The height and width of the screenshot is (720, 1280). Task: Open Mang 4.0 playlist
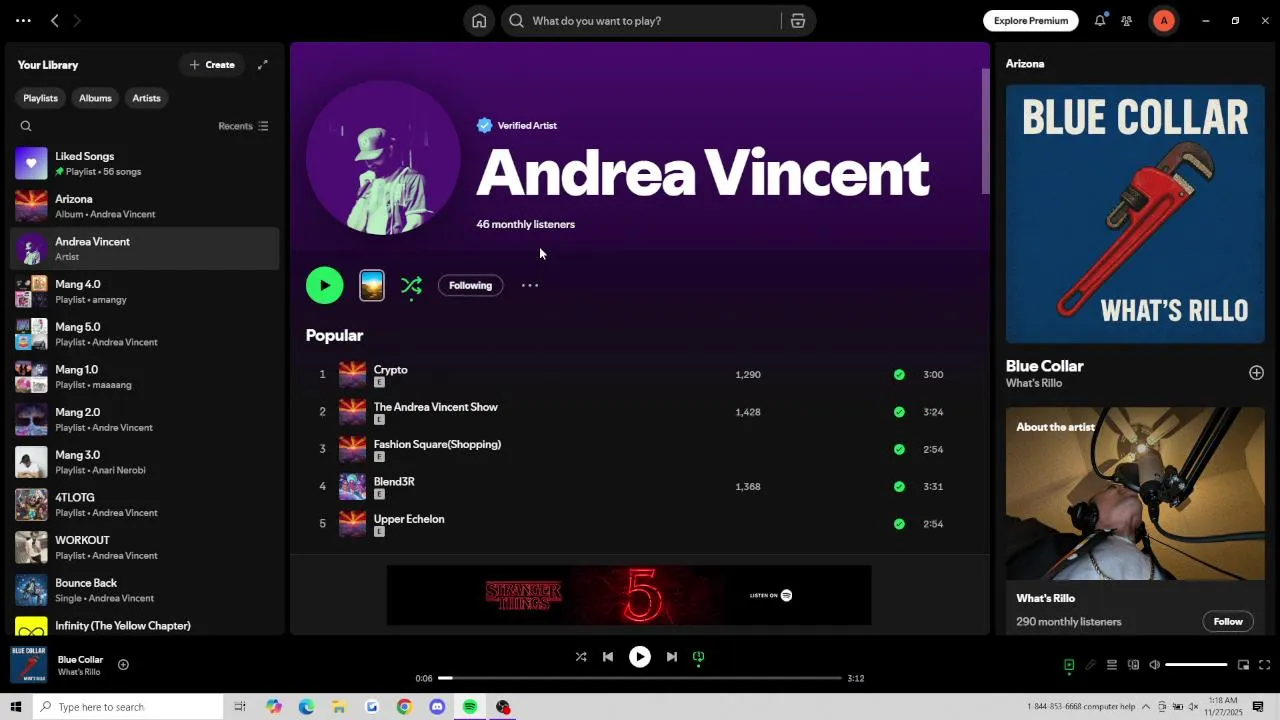point(145,292)
